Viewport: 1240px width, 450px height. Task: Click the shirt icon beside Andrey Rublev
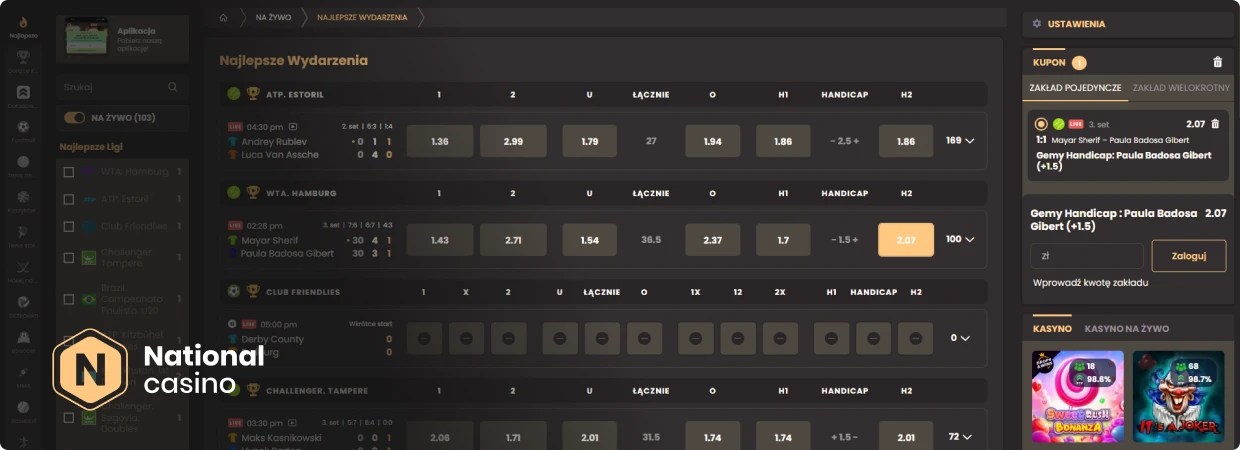point(234,141)
